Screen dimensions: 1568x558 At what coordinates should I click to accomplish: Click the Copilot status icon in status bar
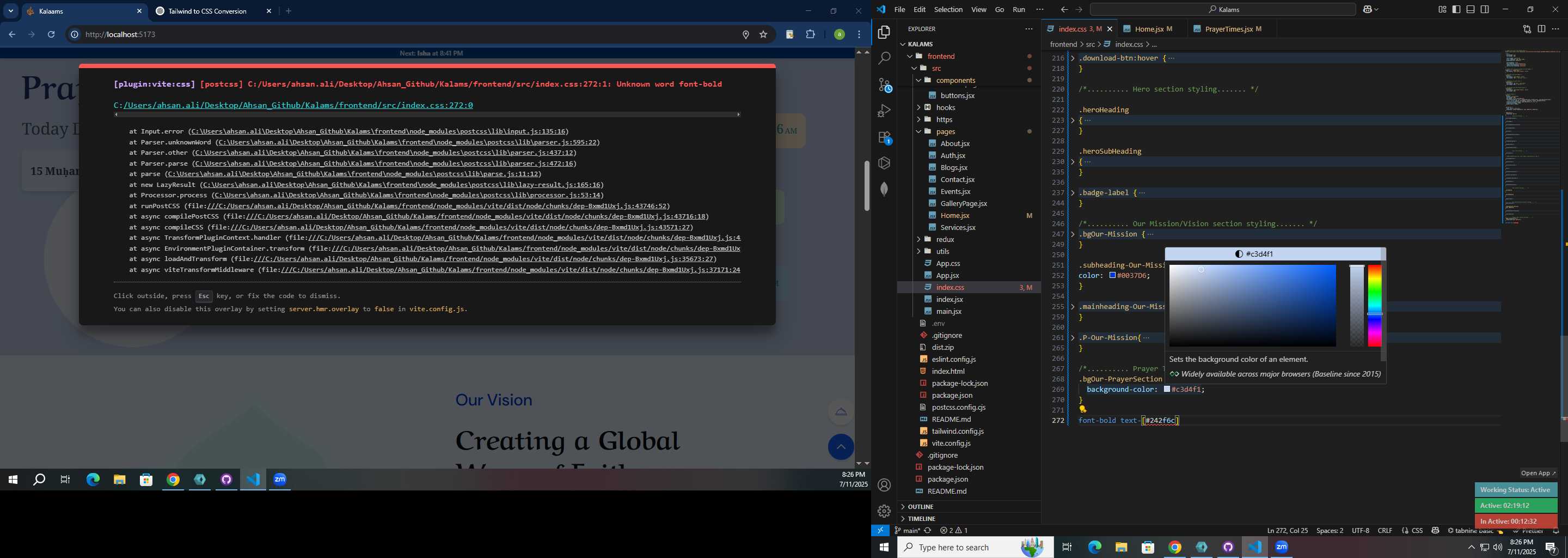pos(1435,531)
